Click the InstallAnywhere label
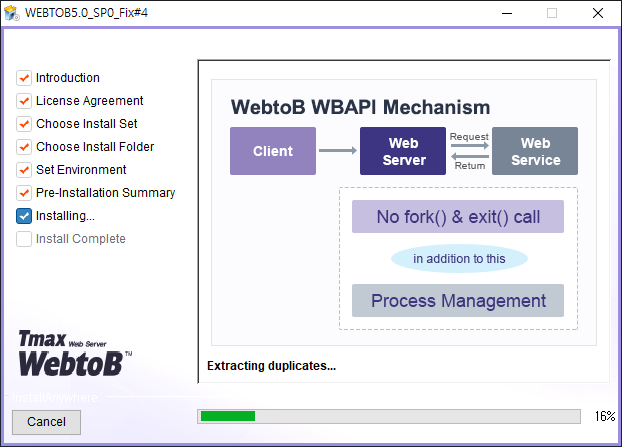This screenshot has height=447, width=622. pyautogui.click(x=55, y=397)
